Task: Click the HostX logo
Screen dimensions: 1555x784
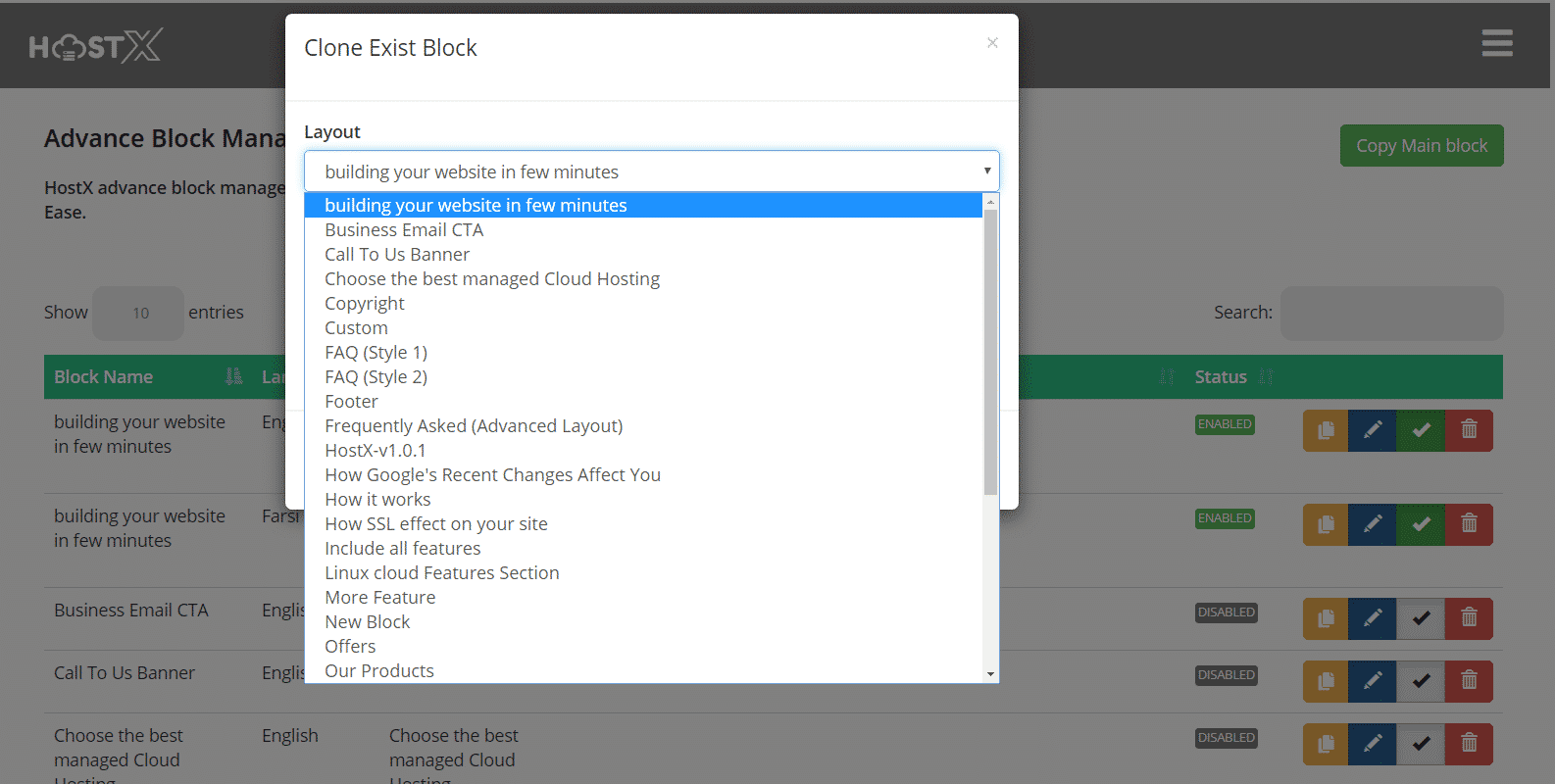Action: coord(95,46)
